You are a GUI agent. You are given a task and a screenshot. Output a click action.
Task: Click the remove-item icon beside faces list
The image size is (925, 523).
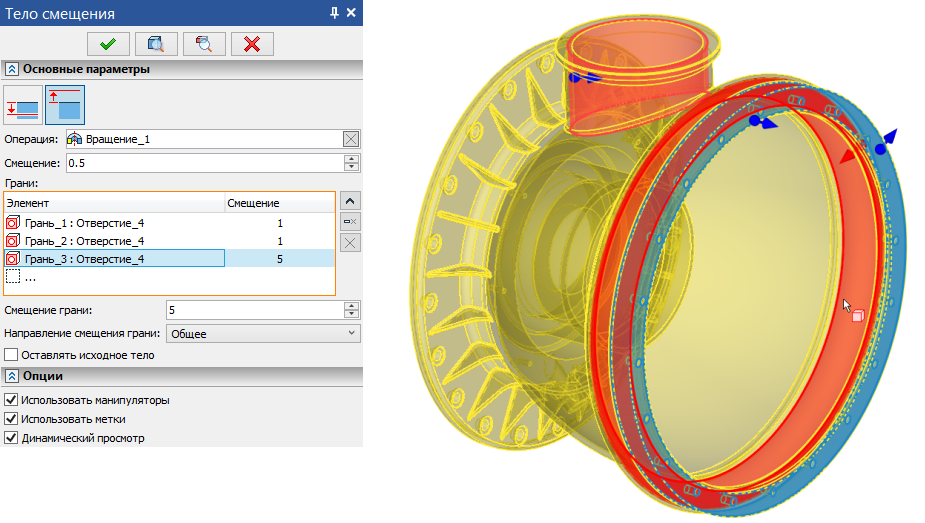tap(350, 222)
